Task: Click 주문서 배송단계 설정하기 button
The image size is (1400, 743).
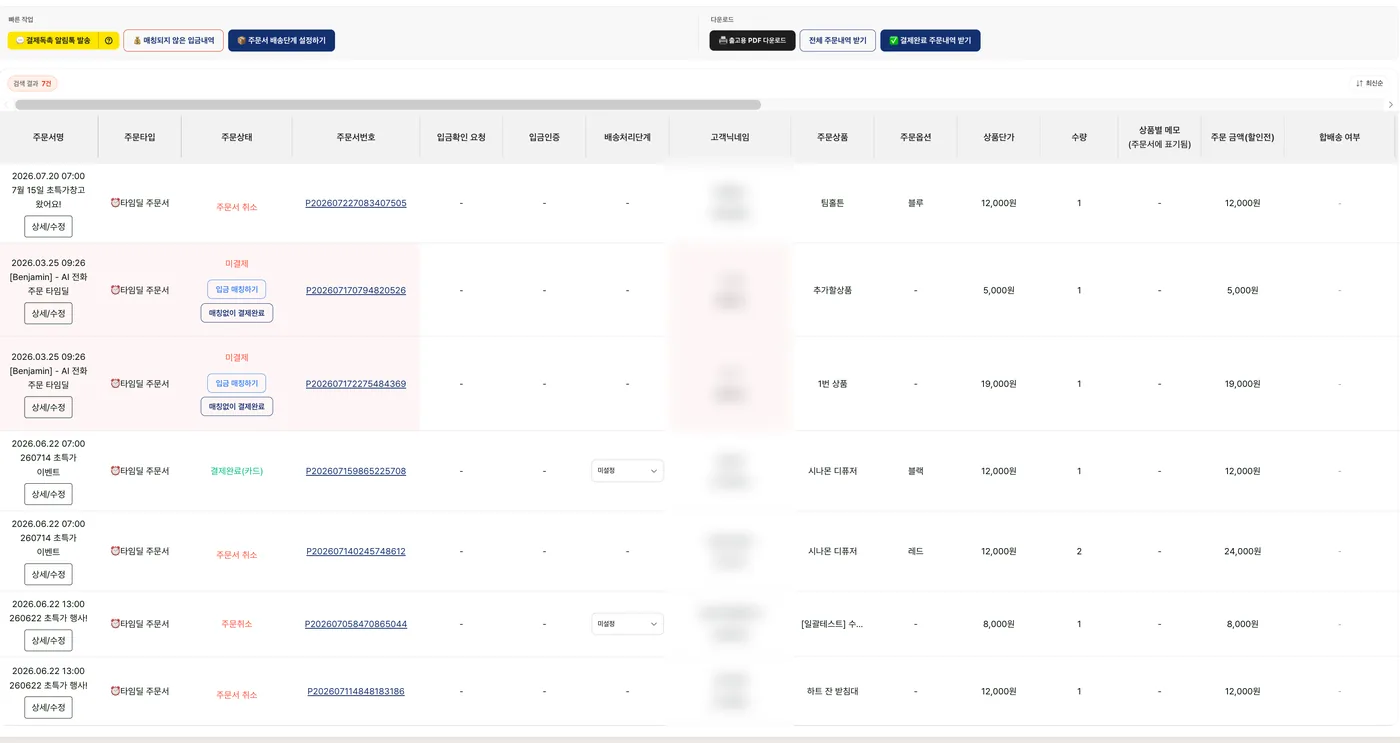Action: [281, 40]
